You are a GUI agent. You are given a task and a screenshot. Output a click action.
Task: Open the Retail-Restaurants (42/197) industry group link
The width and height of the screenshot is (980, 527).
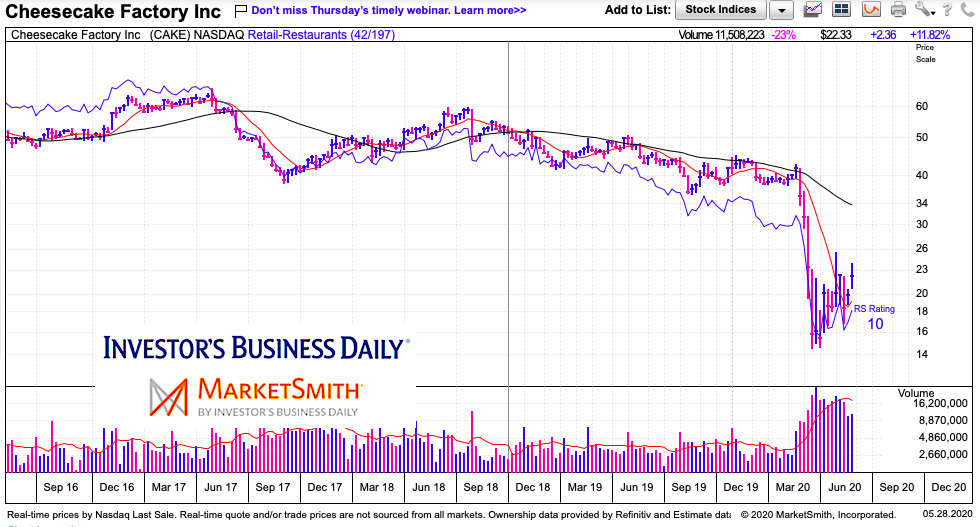321,35
